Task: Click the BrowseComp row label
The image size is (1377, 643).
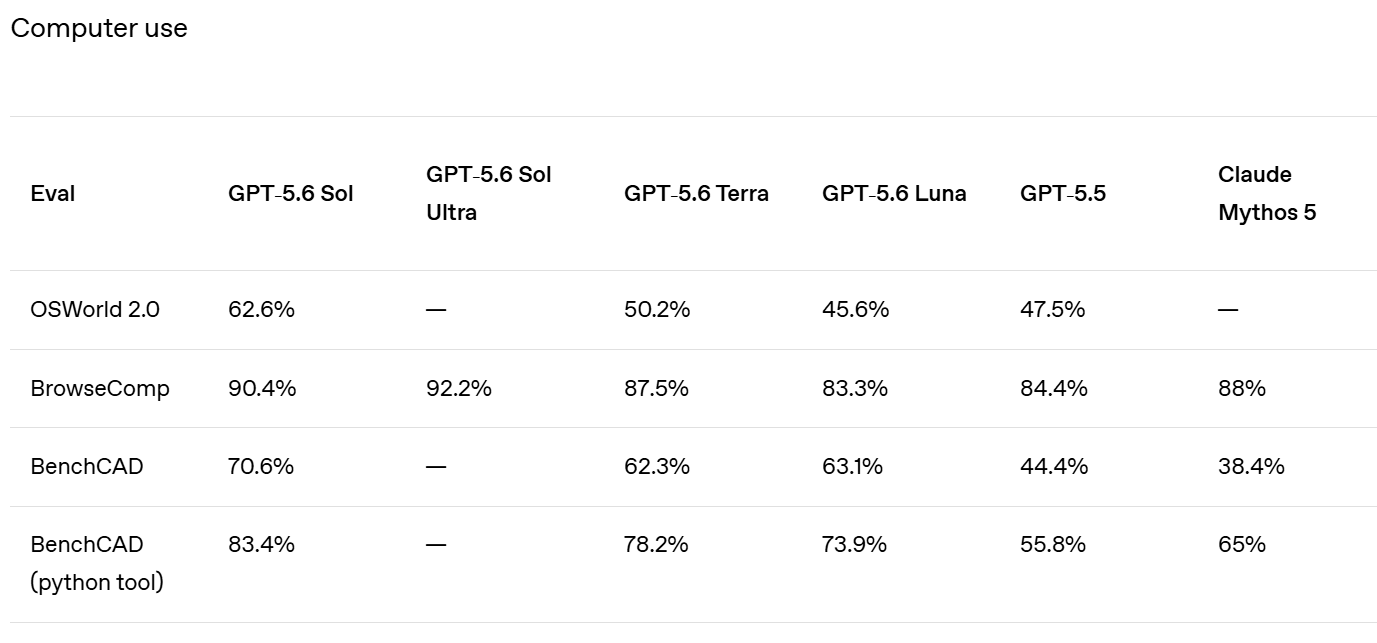Action: click(x=100, y=389)
